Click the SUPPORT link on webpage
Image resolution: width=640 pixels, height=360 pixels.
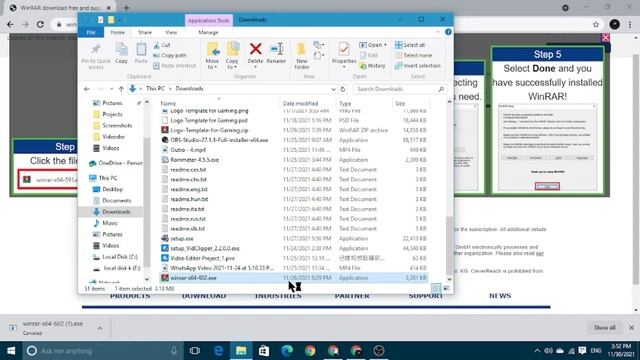pos(425,296)
